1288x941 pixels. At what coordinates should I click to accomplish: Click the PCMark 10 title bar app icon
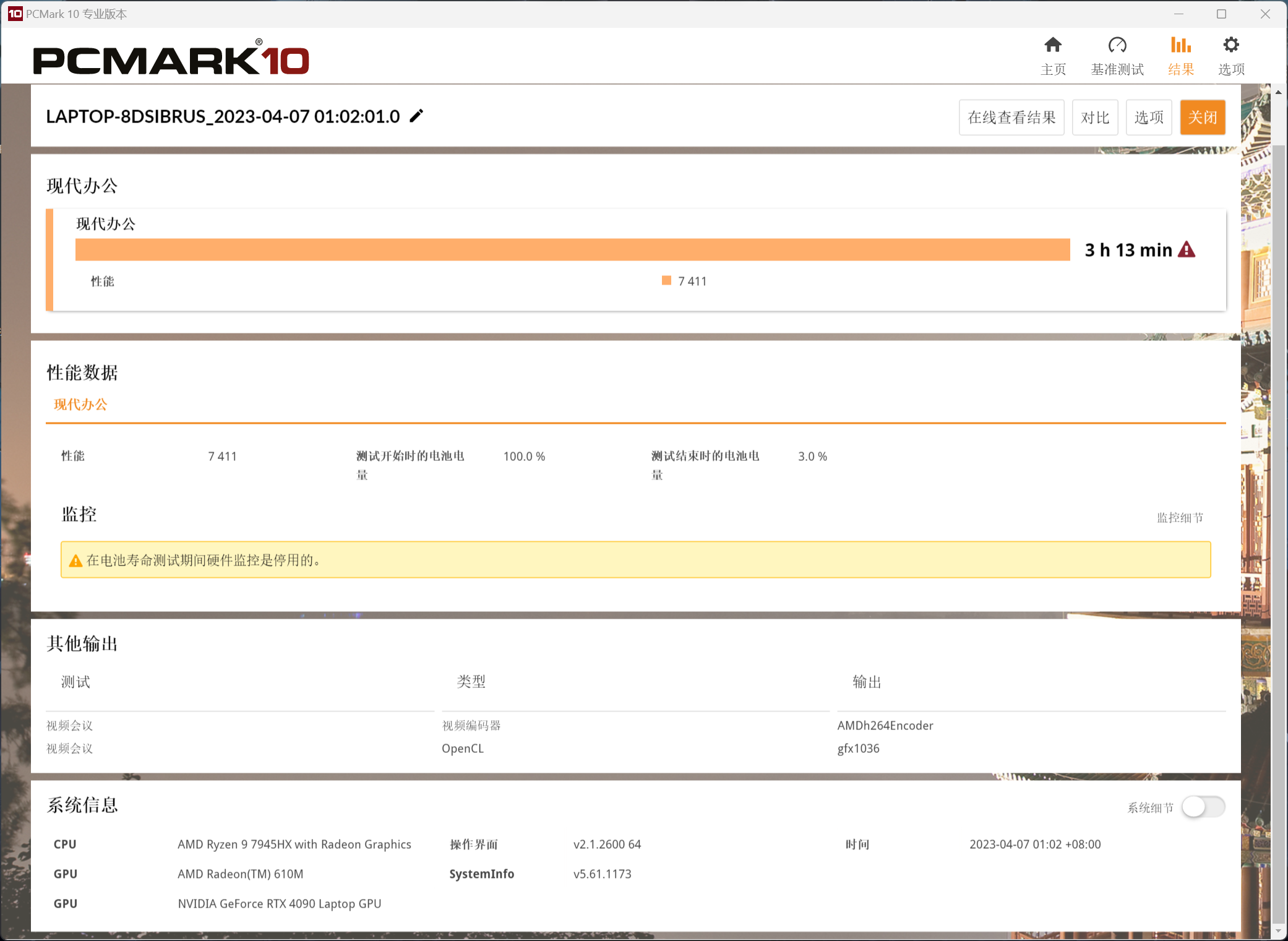pyautogui.click(x=15, y=14)
